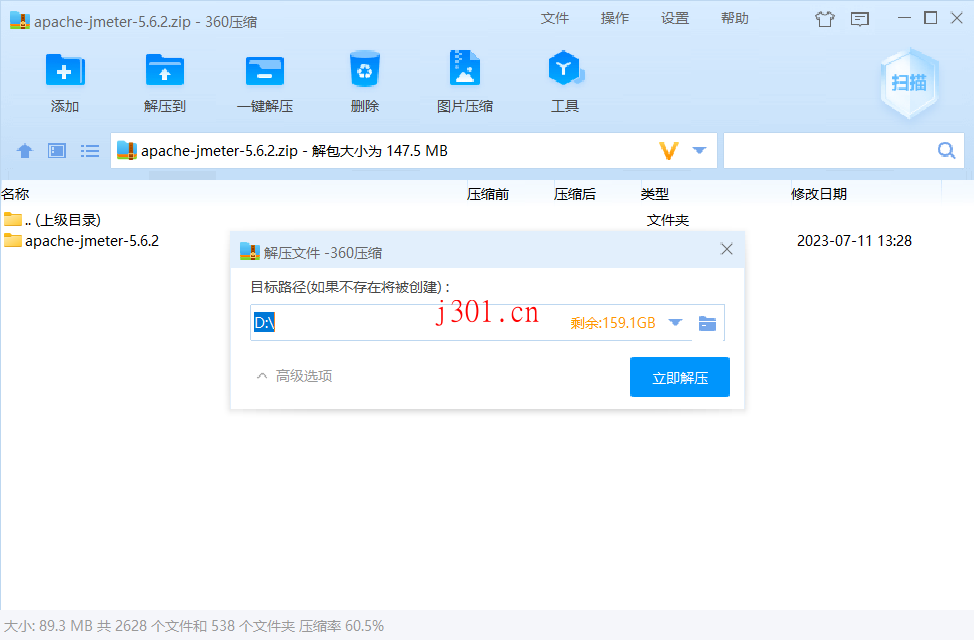Browse for target folder using folder icon
974x640 pixels.
point(708,323)
